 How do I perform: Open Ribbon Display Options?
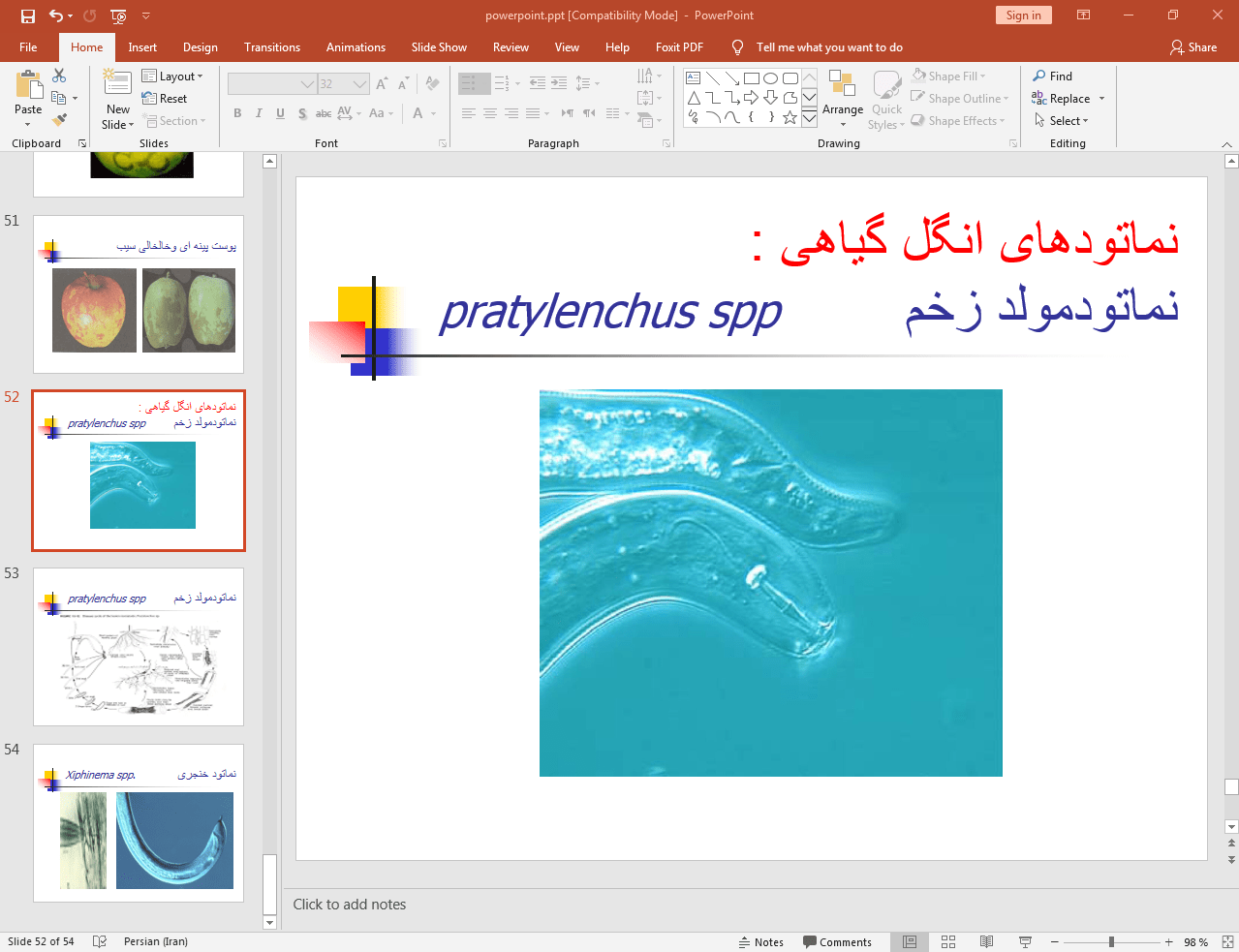(1084, 15)
